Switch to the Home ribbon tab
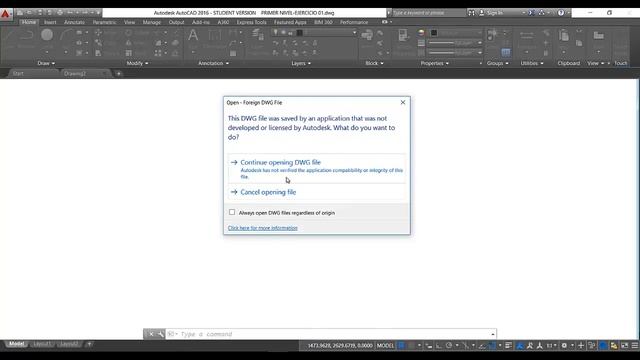Screen dimensions: 640x360 (29, 22)
